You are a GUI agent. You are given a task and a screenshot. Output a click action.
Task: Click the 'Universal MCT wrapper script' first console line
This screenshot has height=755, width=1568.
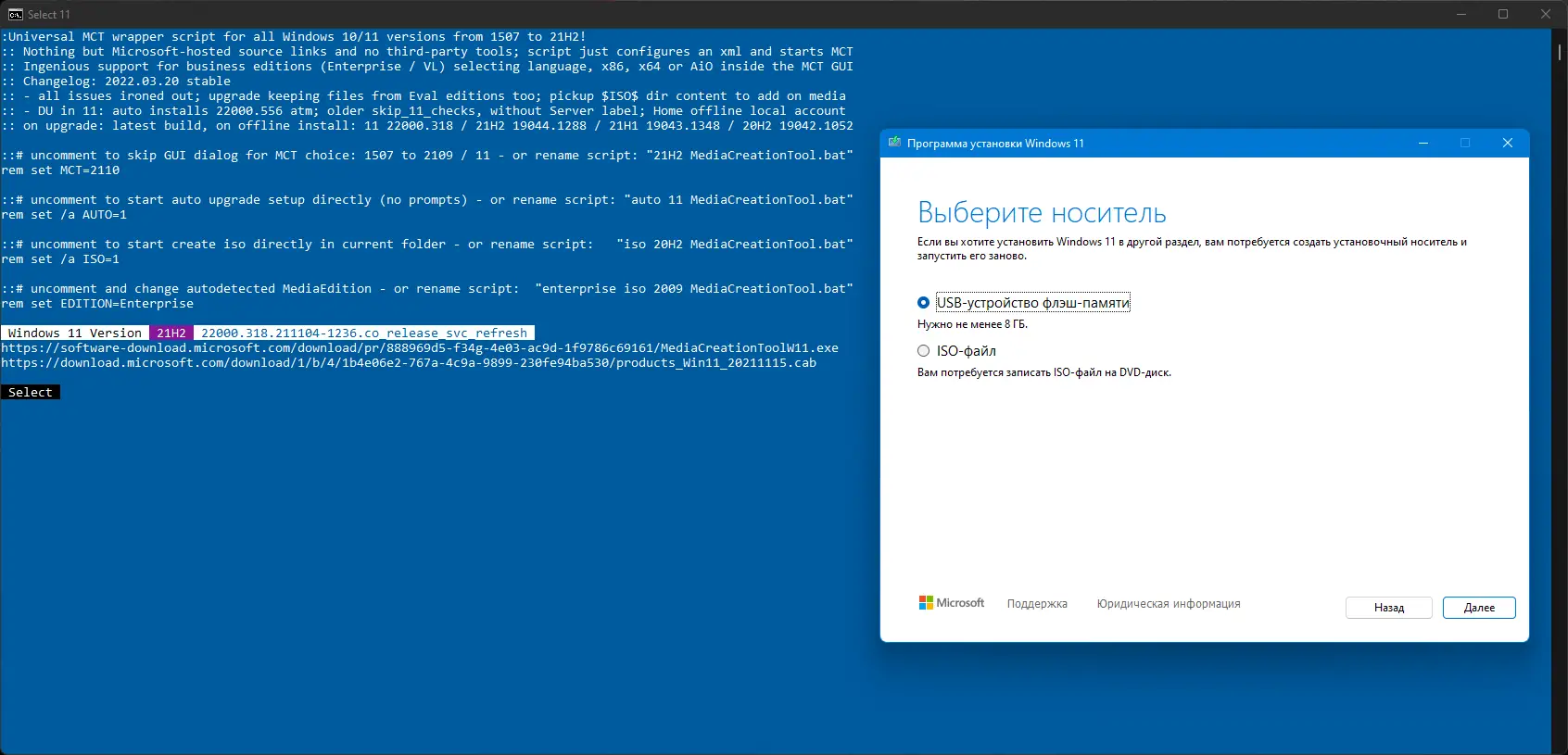pyautogui.click(x=294, y=37)
